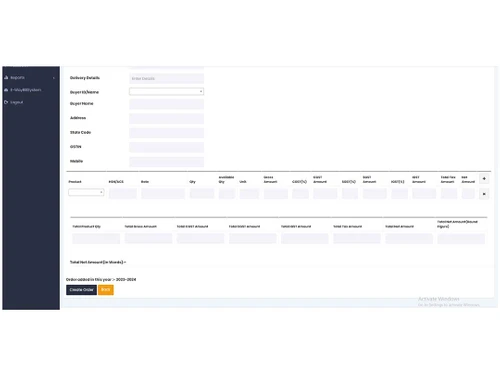Click the State Code input field
The height and width of the screenshot is (375, 500).
166,133
